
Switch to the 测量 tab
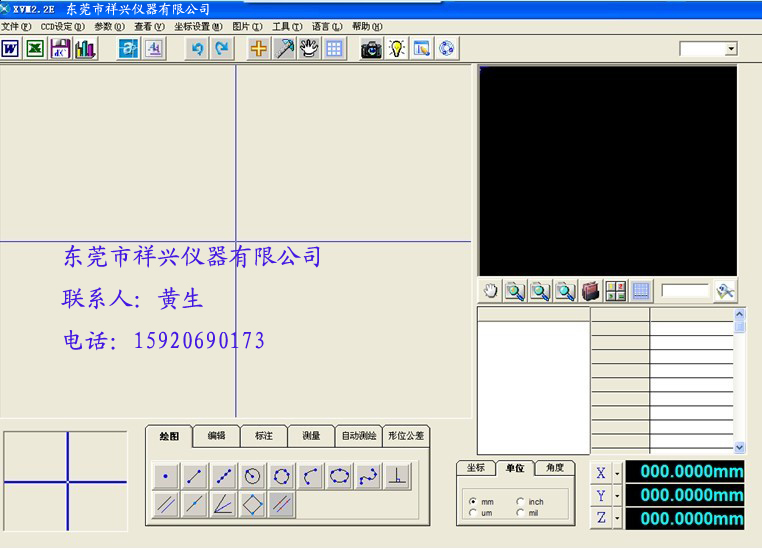tap(312, 436)
